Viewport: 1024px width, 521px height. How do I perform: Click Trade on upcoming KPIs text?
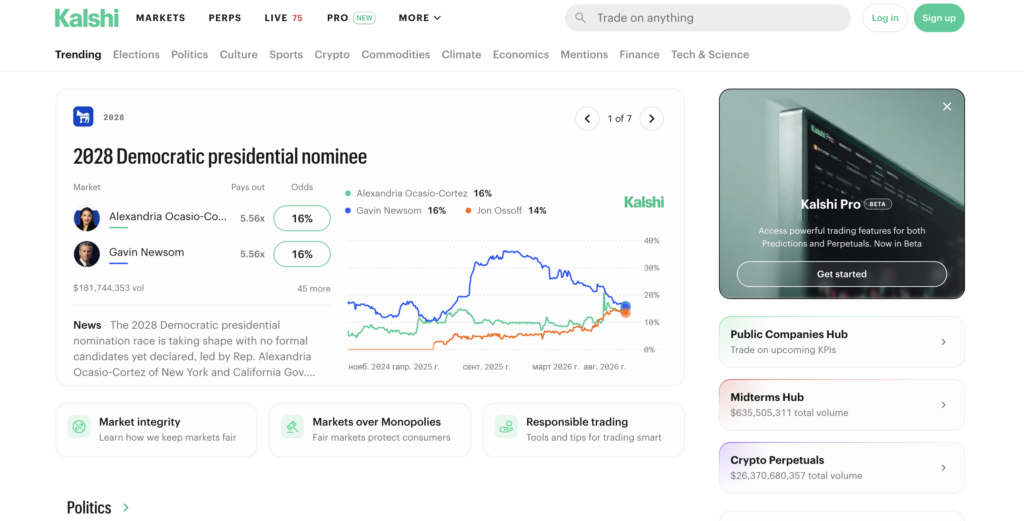coord(783,350)
